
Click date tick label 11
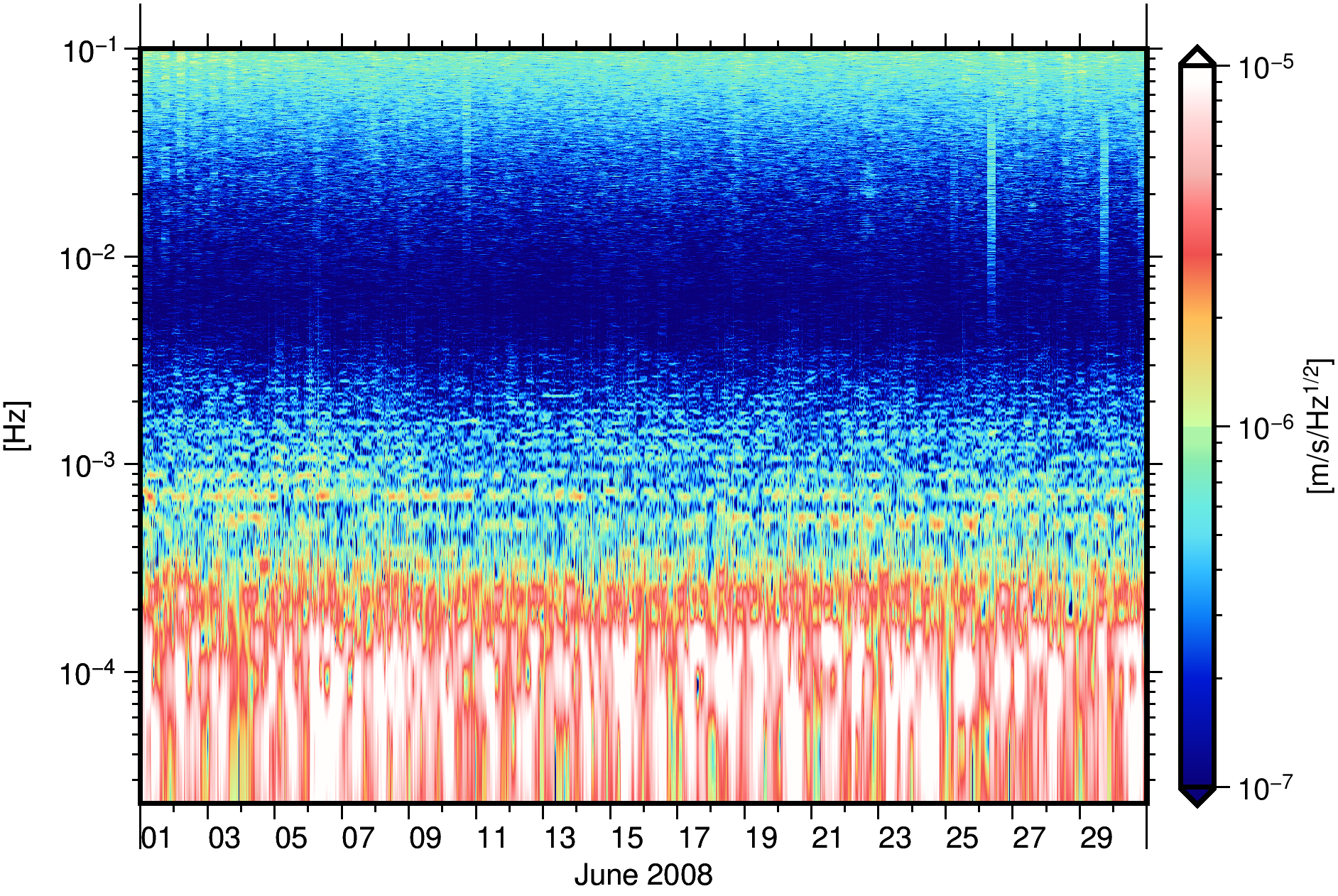click(491, 838)
